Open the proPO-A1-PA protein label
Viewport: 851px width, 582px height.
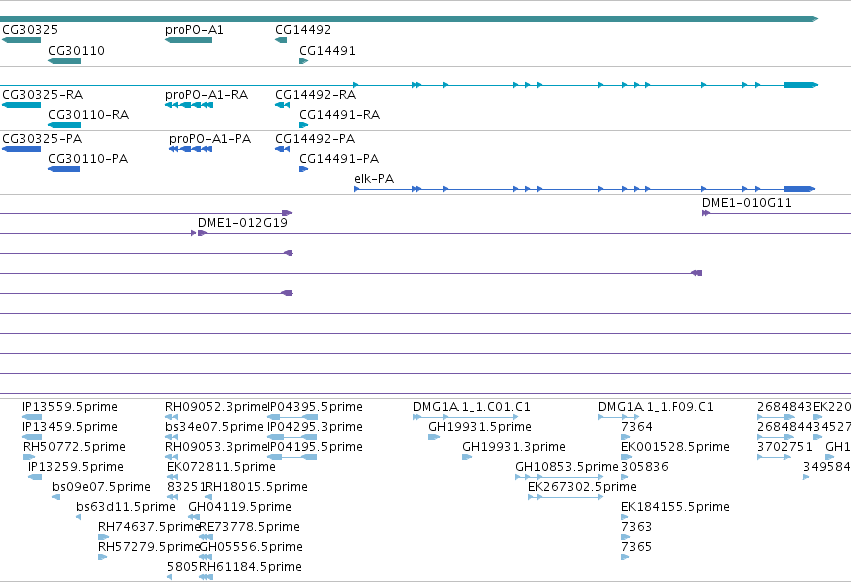(x=210, y=139)
